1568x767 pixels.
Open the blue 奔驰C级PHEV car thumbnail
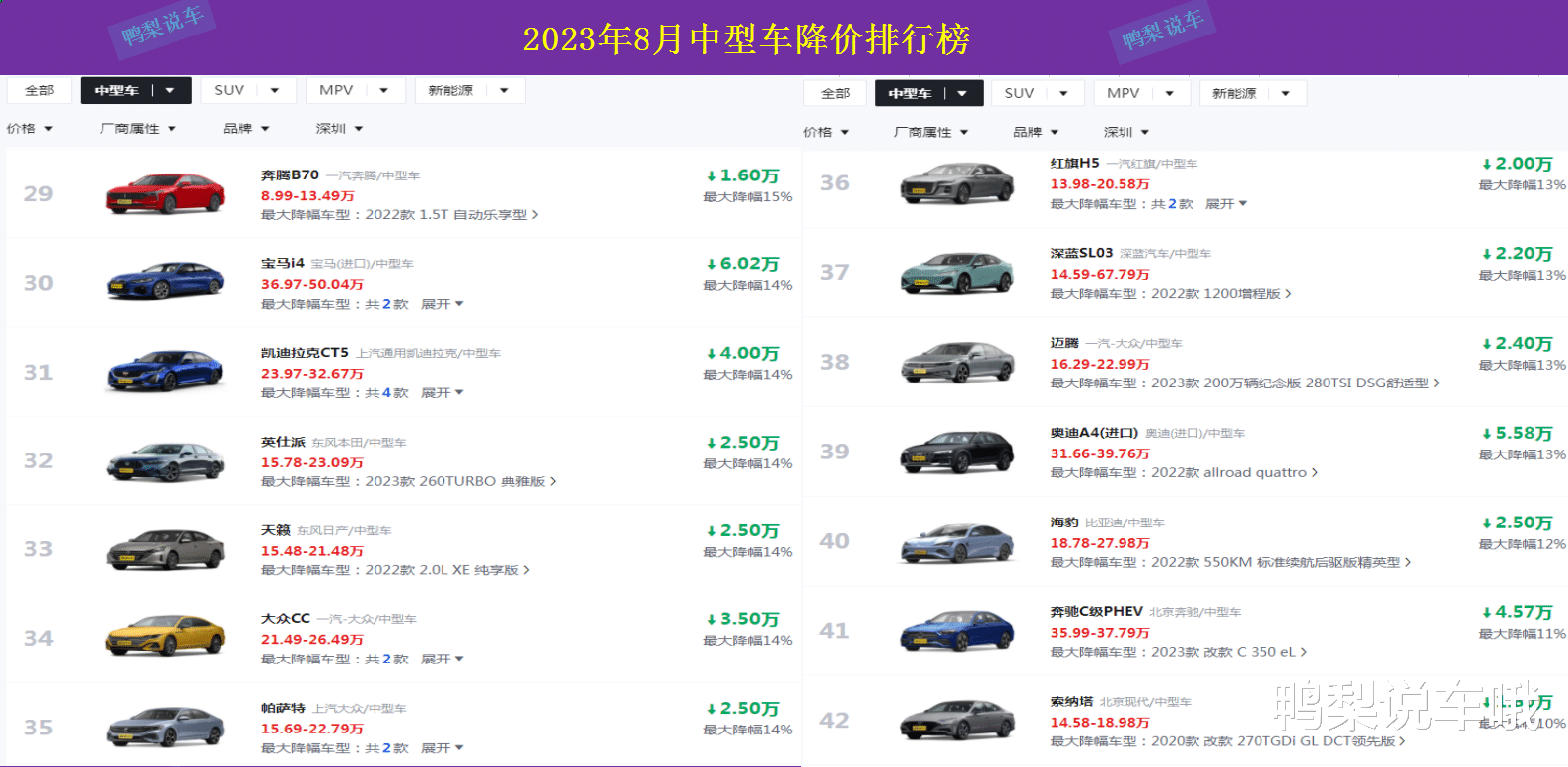tap(958, 632)
